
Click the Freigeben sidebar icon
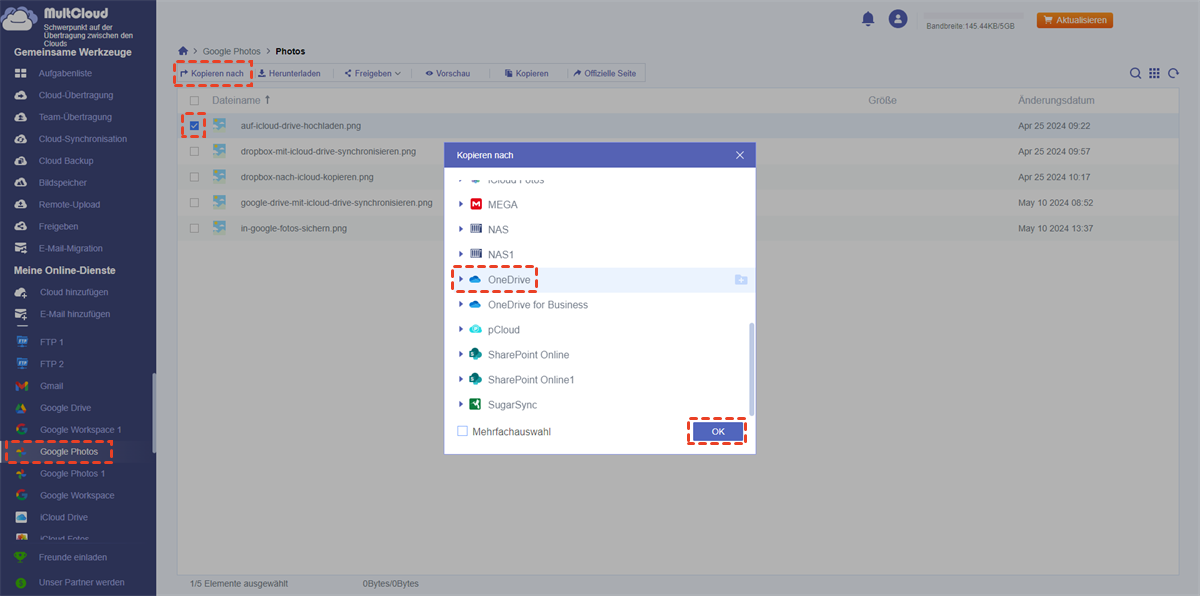pyautogui.click(x=20, y=227)
